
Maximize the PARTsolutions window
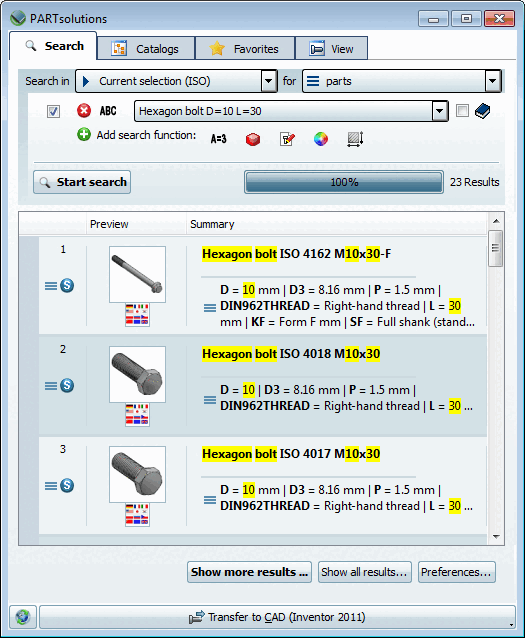tap(466, 19)
